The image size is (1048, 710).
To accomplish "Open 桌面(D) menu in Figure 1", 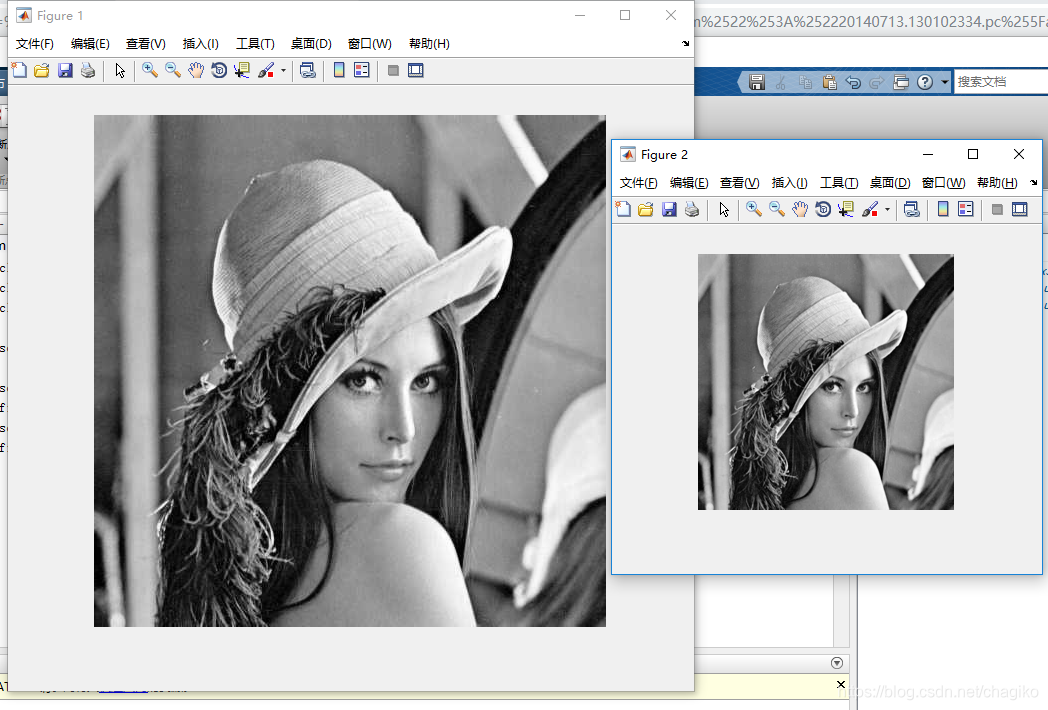I will click(311, 43).
